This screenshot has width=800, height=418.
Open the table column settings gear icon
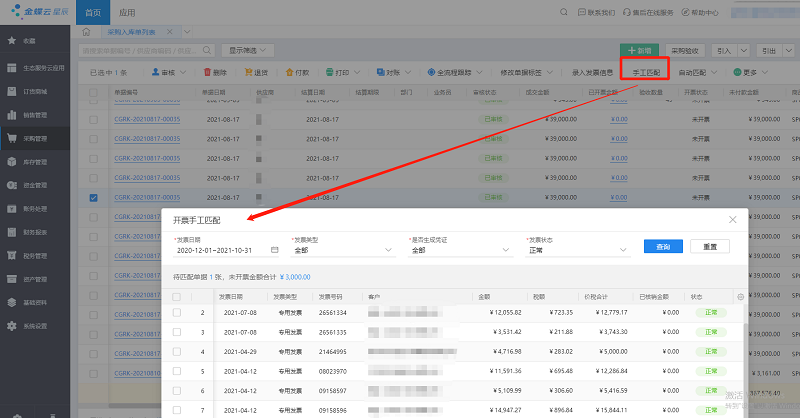(740, 296)
